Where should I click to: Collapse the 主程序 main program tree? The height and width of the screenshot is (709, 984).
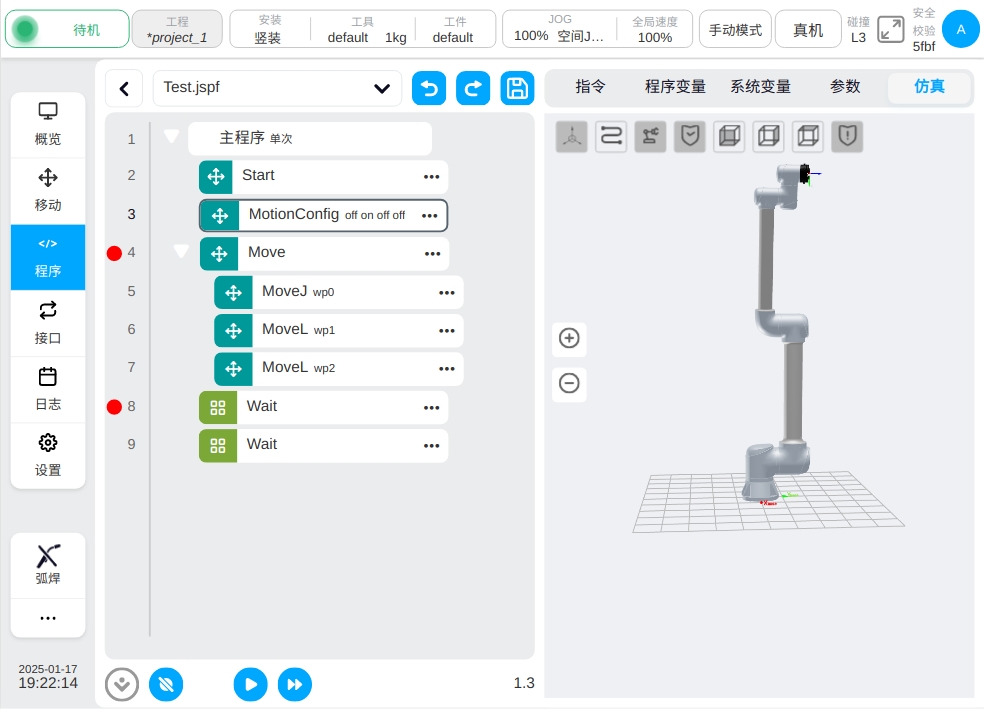172,137
